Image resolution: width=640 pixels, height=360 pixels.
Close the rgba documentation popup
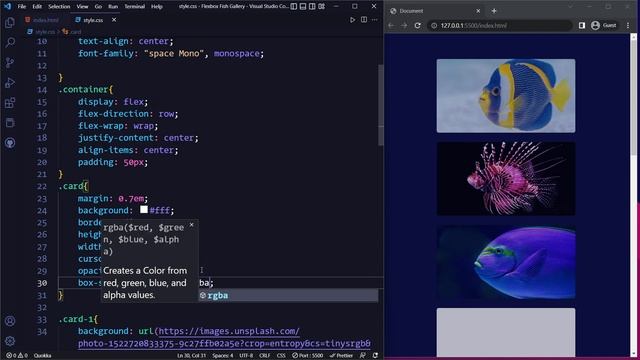[x=191, y=225]
